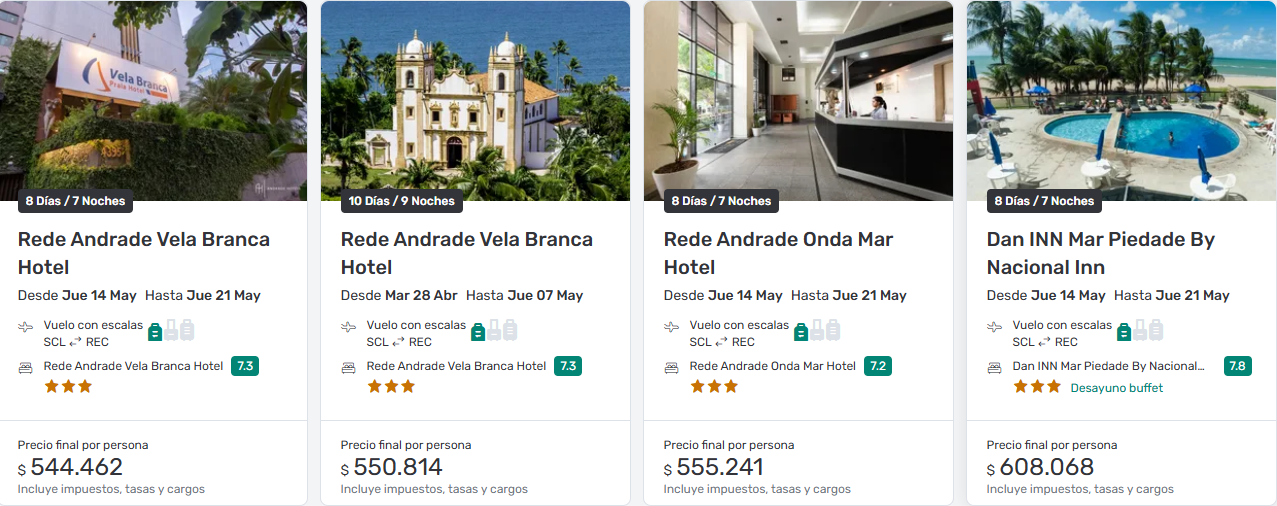Click the 7.2 rating badge
This screenshot has height=506, width=1277.
[x=878, y=366]
